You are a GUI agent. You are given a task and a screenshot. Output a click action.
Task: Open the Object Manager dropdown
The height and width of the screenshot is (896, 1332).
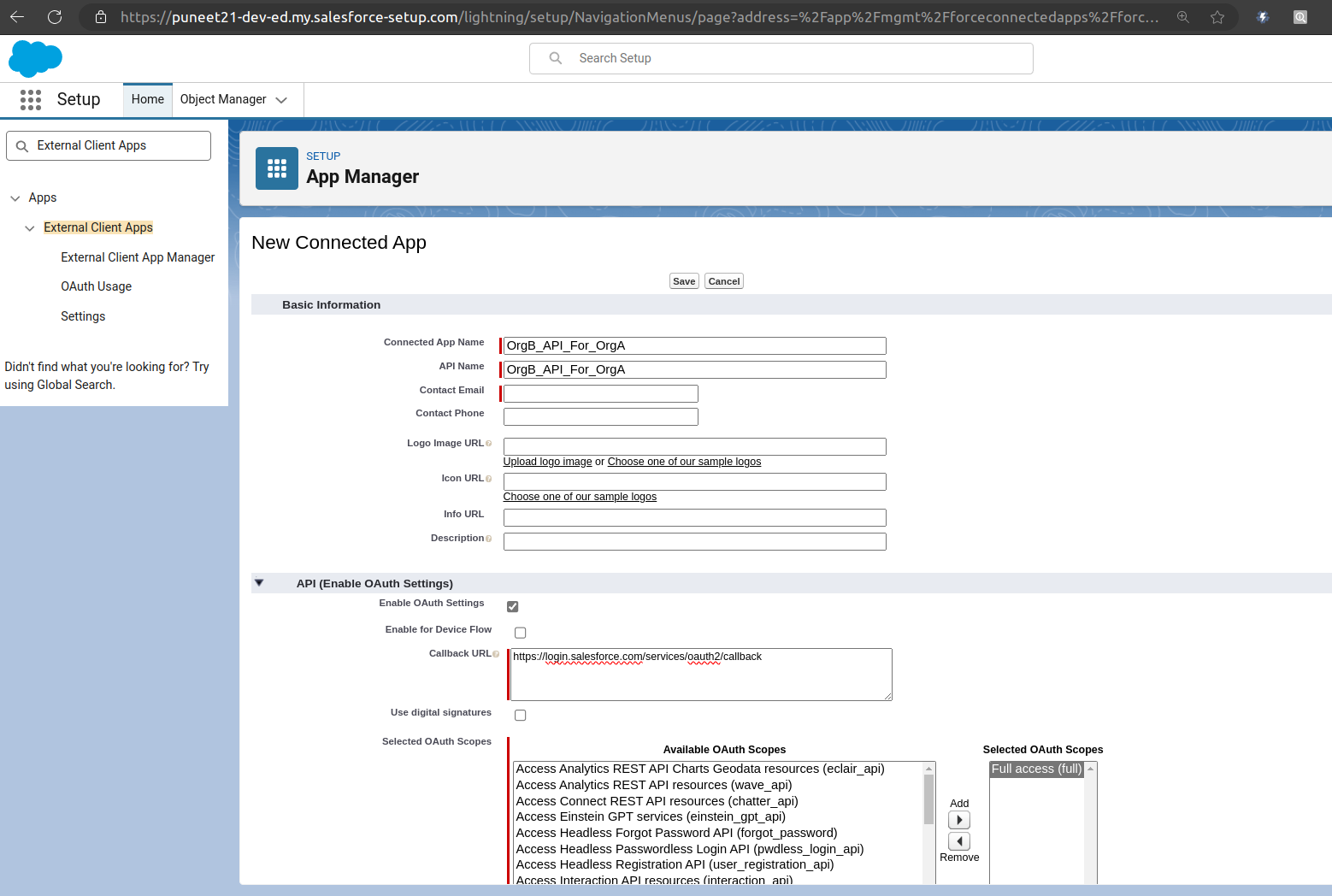pos(283,99)
